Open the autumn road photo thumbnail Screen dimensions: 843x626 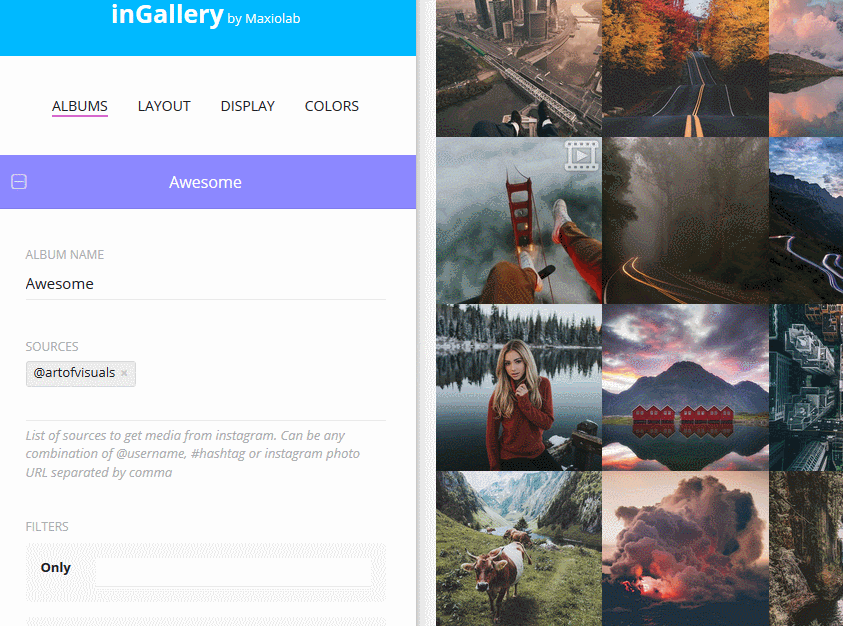(685, 68)
